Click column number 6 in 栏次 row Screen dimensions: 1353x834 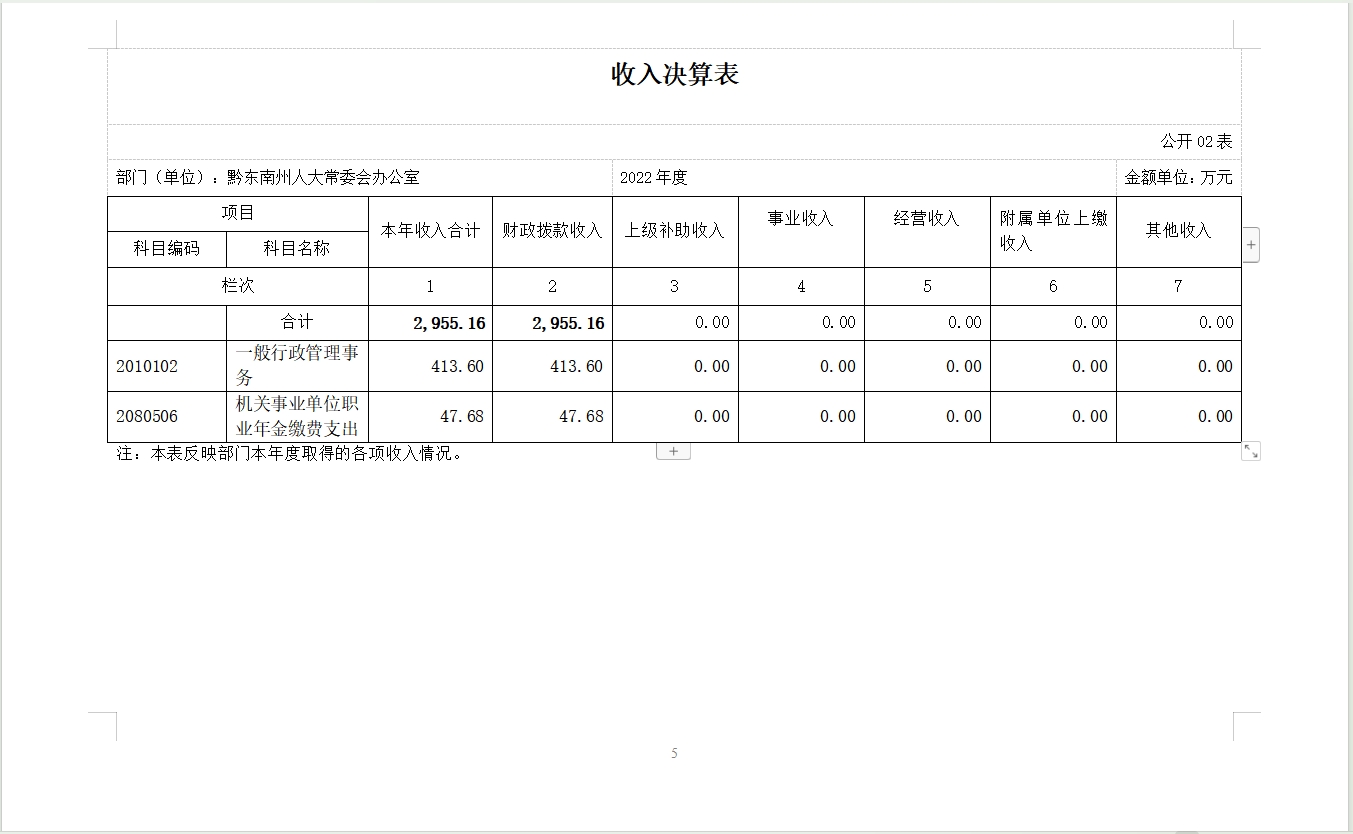pyautogui.click(x=1053, y=286)
